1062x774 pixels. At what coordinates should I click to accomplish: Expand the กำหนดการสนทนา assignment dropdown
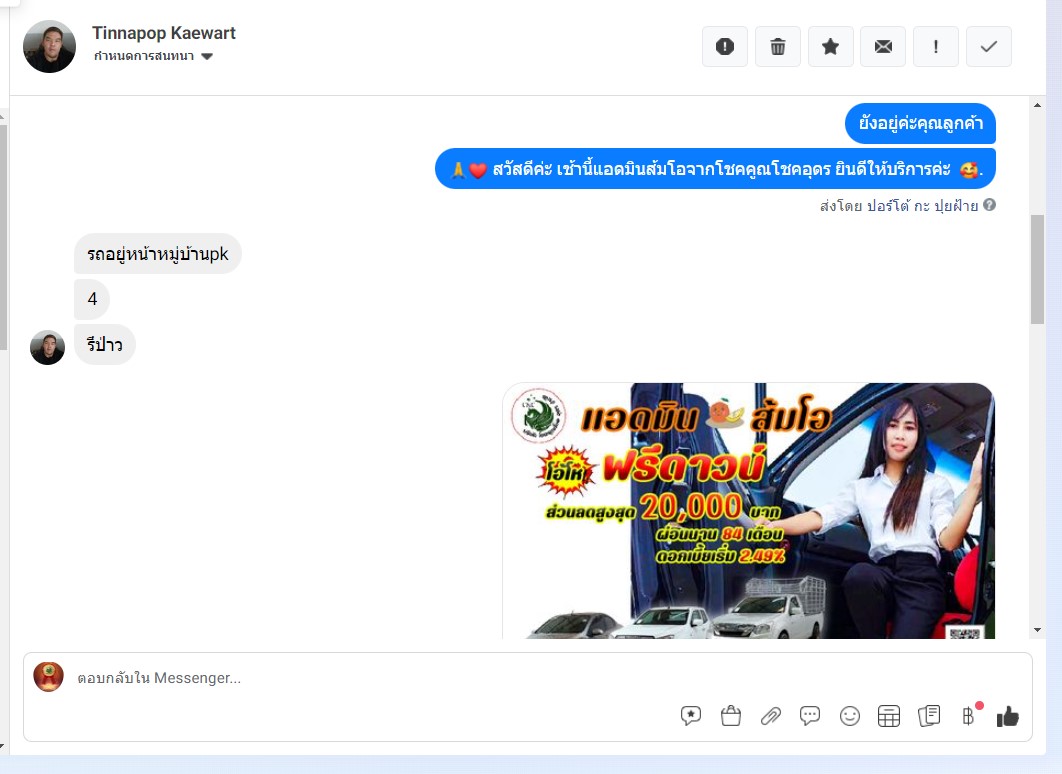pyautogui.click(x=154, y=56)
